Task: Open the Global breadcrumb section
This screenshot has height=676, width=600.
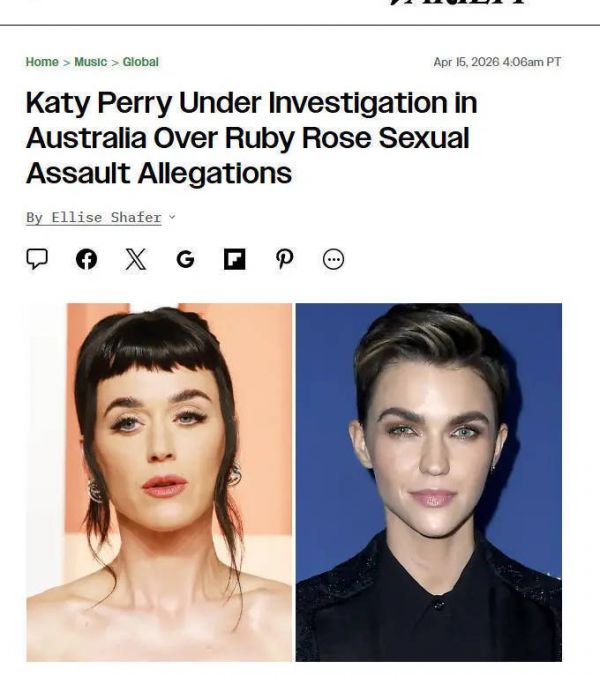Action: pyautogui.click(x=141, y=62)
